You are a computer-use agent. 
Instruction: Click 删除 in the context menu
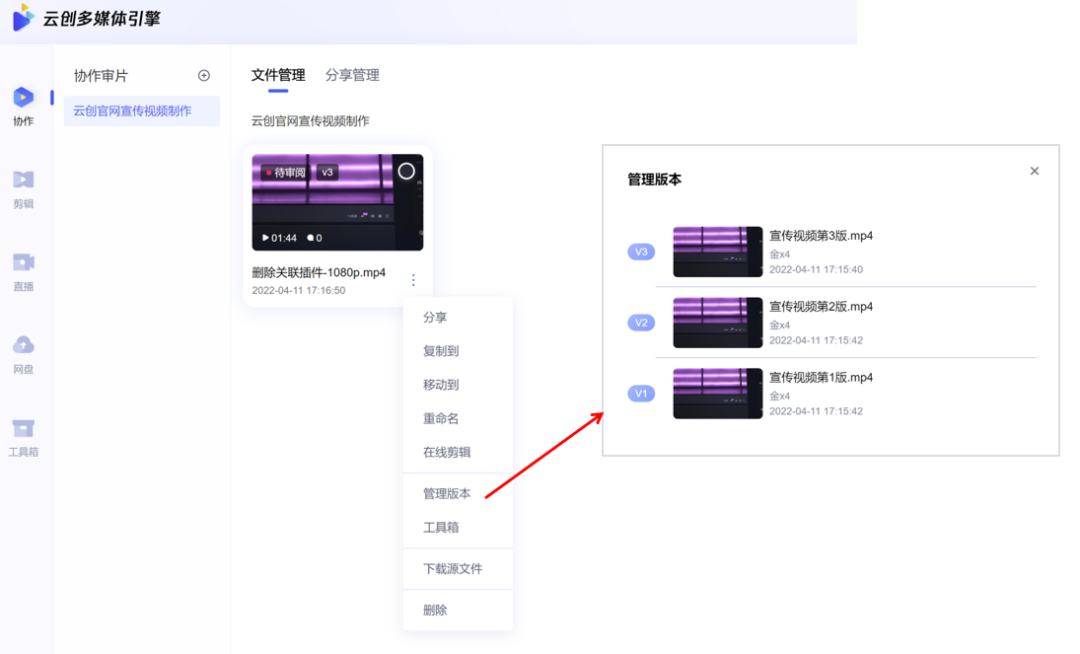tap(435, 610)
